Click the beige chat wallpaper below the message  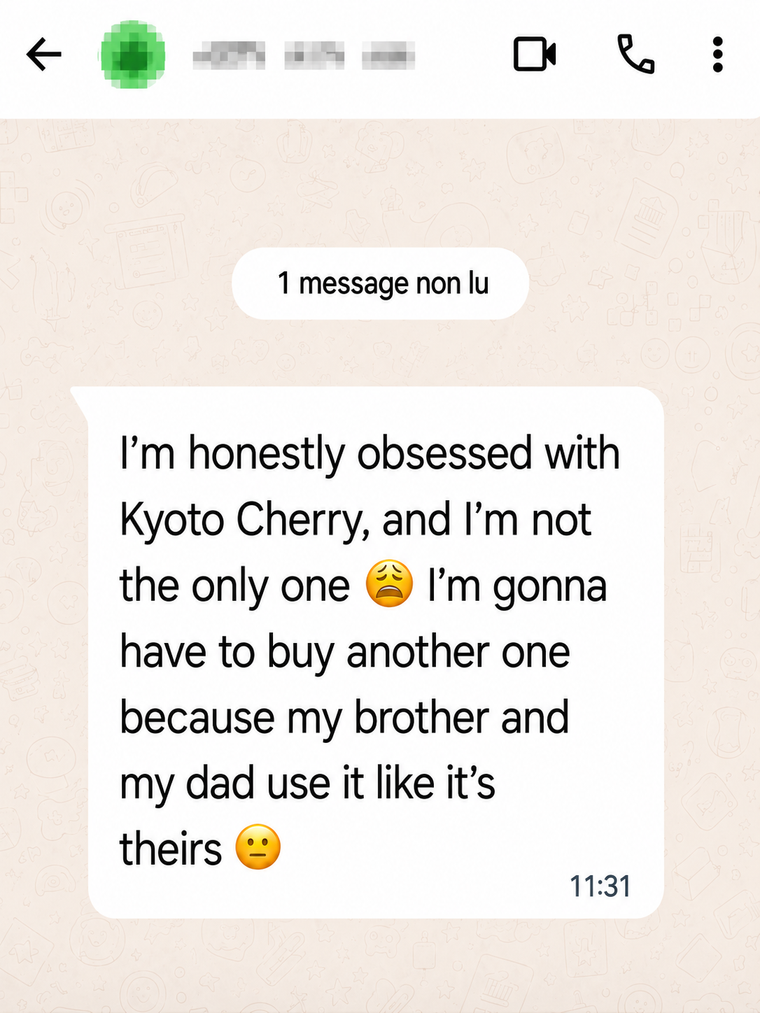[x=380, y=966]
